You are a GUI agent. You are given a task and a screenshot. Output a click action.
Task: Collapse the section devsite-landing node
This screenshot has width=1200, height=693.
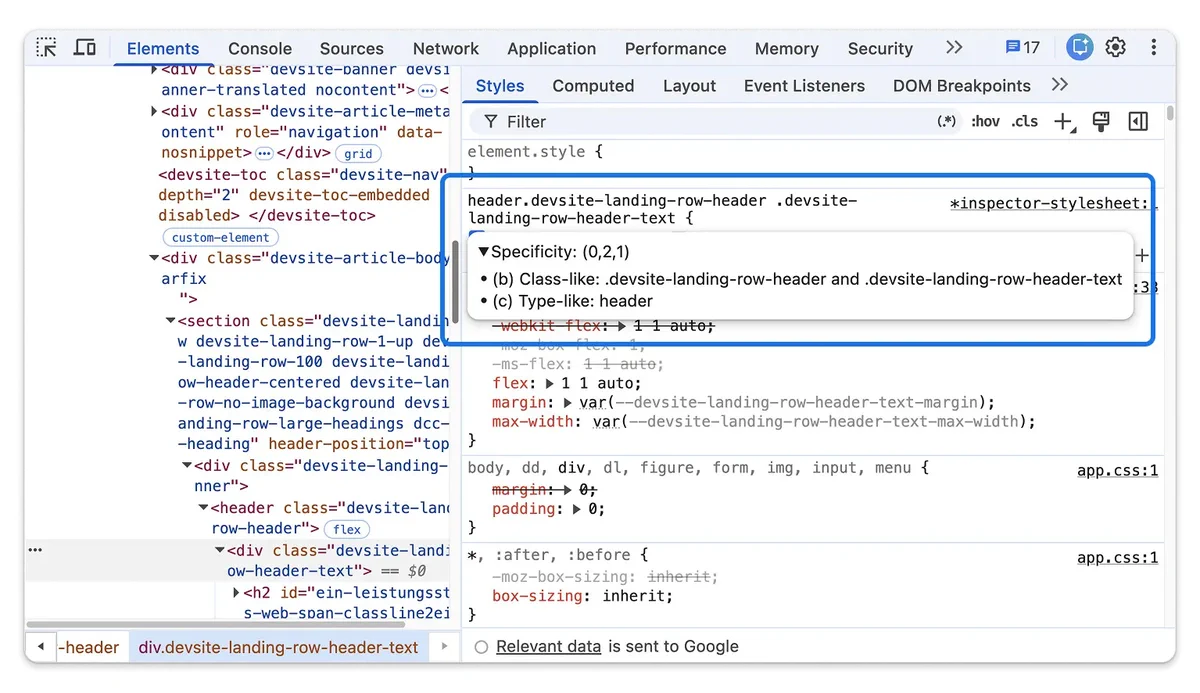(171, 321)
